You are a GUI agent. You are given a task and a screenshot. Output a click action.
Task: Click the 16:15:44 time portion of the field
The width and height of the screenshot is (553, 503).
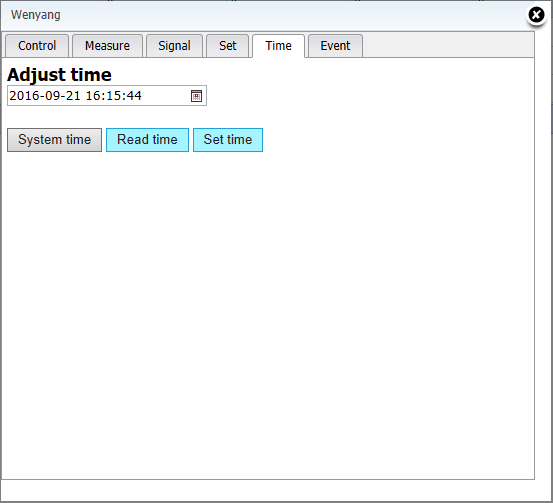(x=114, y=96)
